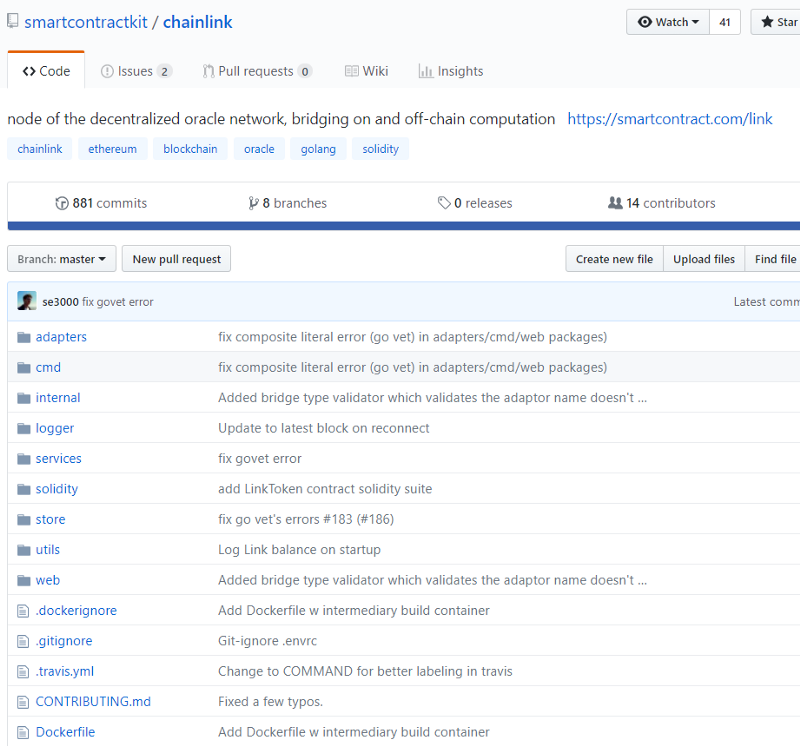This screenshot has width=800, height=746.
Task: Open the smartcontractkit owner link
Action: [x=86, y=22]
